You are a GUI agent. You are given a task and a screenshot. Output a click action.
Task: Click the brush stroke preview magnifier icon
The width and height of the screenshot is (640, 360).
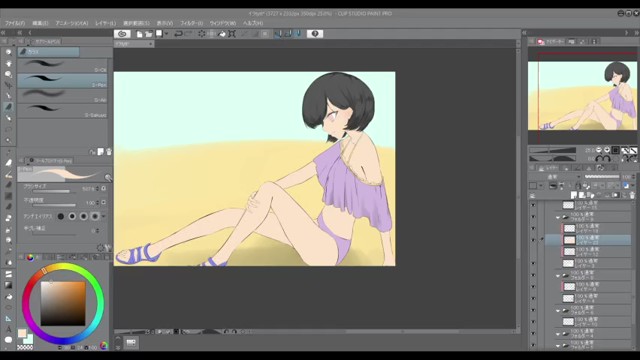pyautogui.click(x=108, y=177)
